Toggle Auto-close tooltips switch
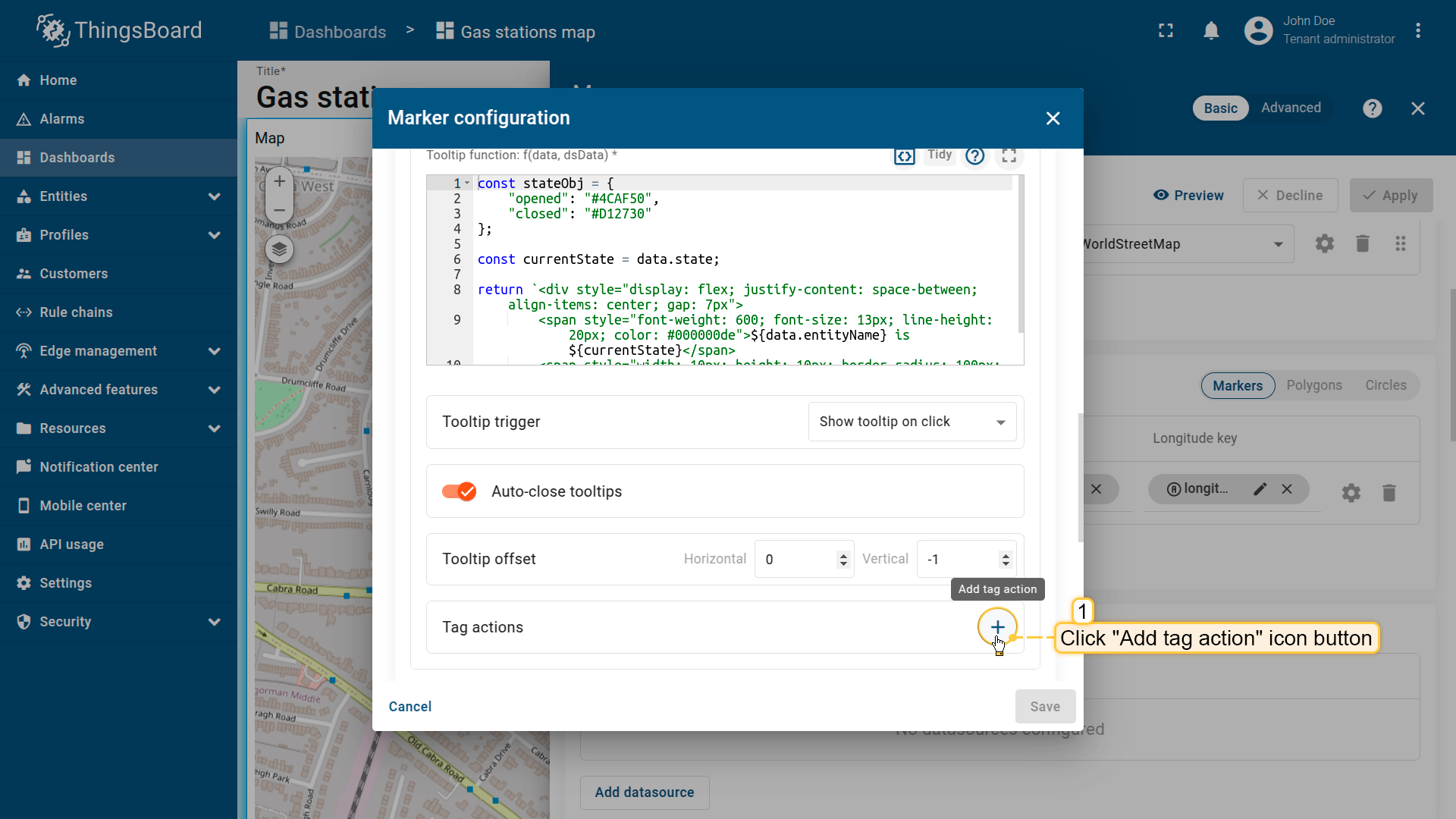Image resolution: width=1456 pixels, height=819 pixels. [459, 491]
